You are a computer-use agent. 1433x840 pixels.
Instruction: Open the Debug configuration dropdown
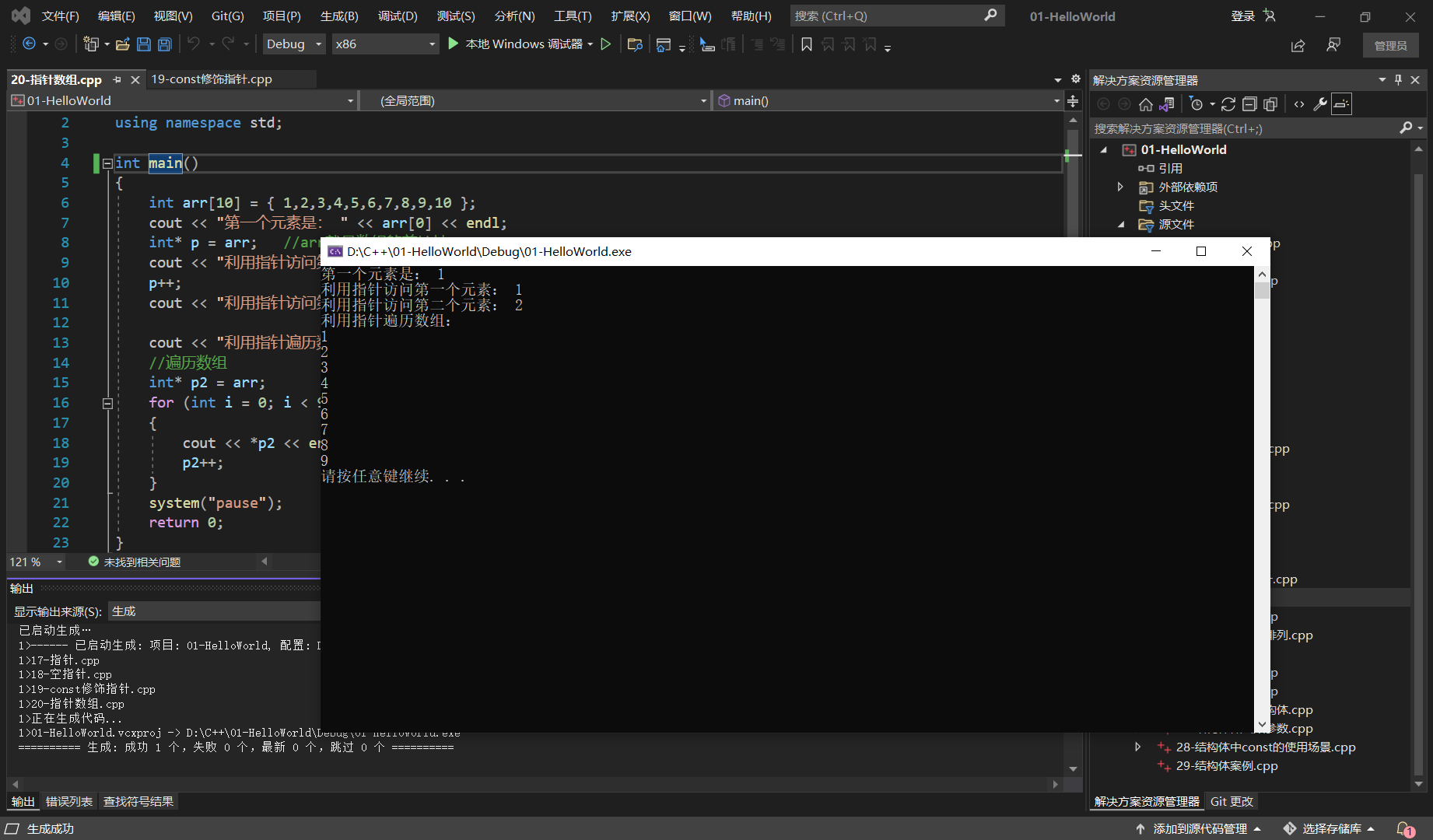coord(293,44)
